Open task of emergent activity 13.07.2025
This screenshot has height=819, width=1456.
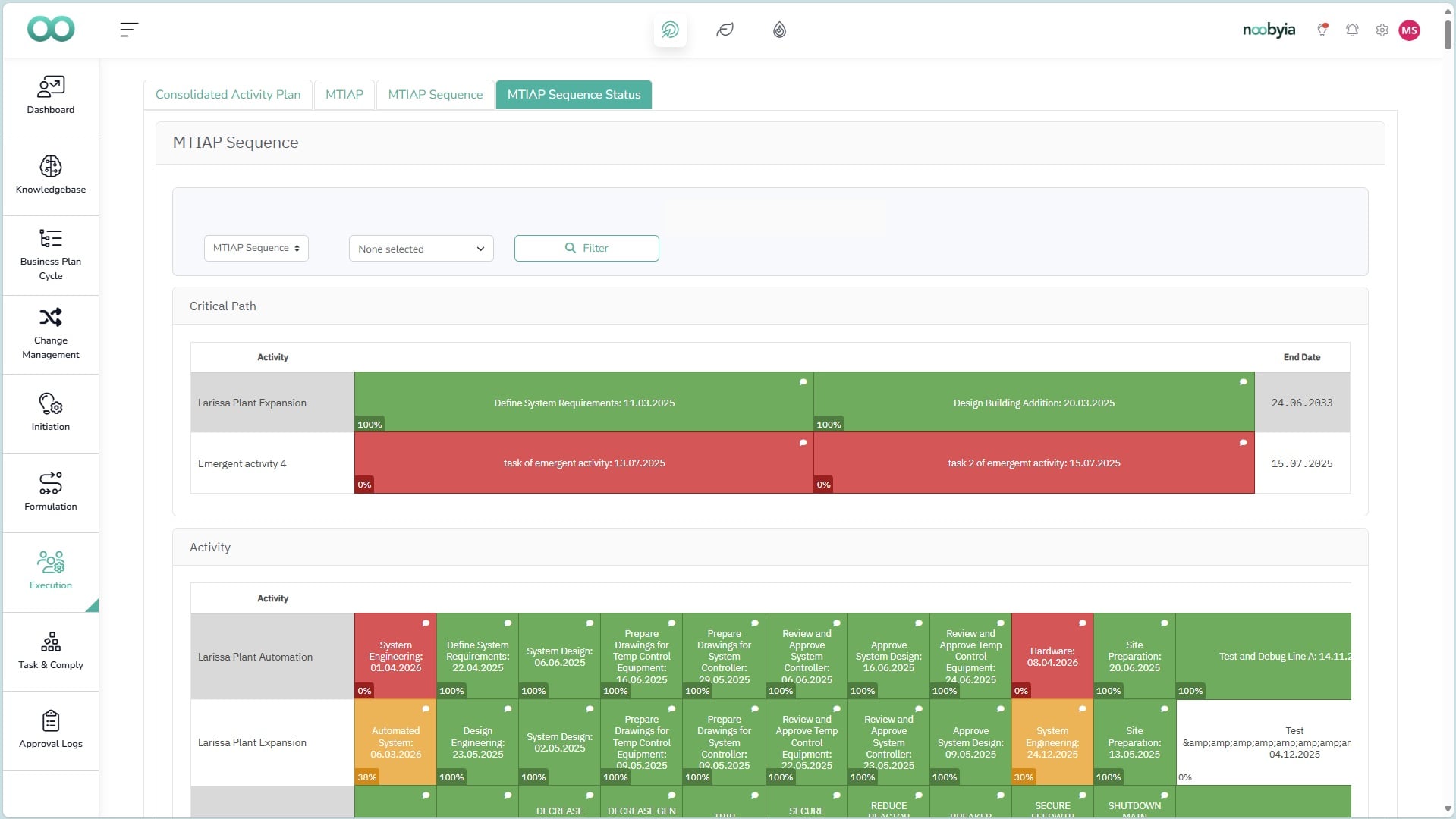584,463
